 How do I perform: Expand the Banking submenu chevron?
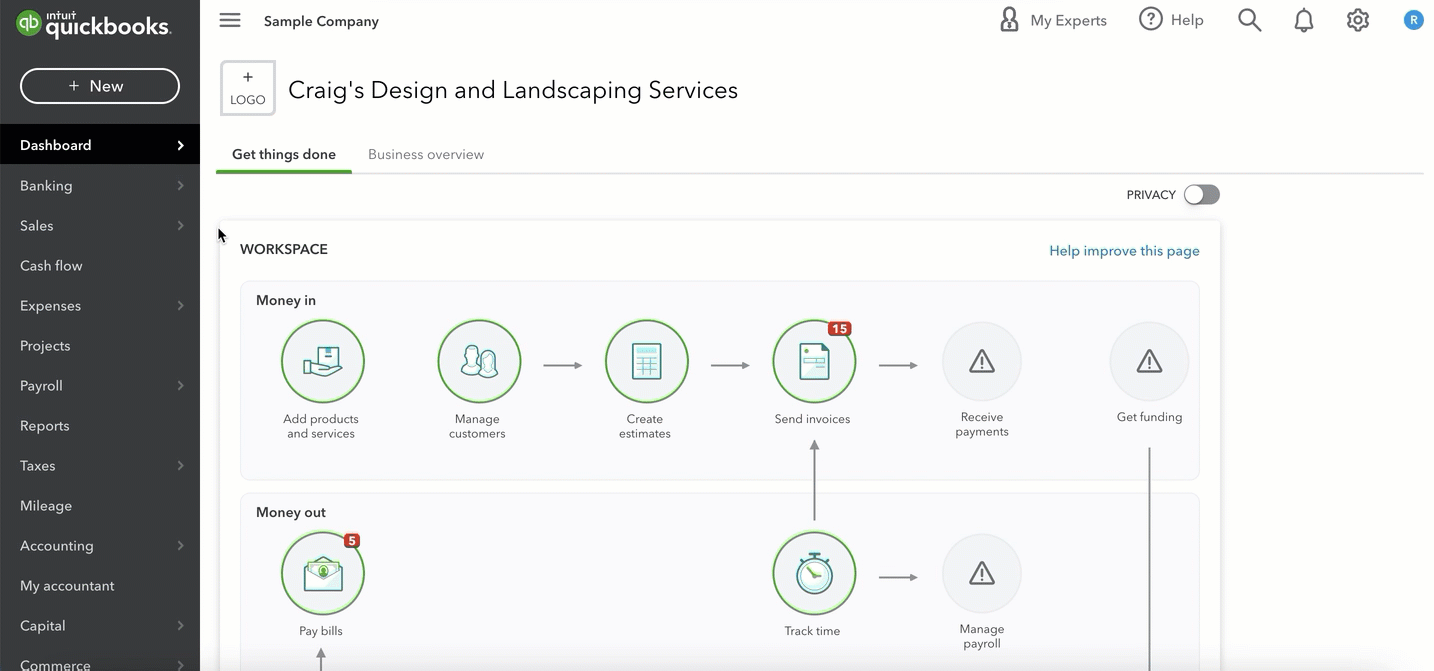pos(180,185)
